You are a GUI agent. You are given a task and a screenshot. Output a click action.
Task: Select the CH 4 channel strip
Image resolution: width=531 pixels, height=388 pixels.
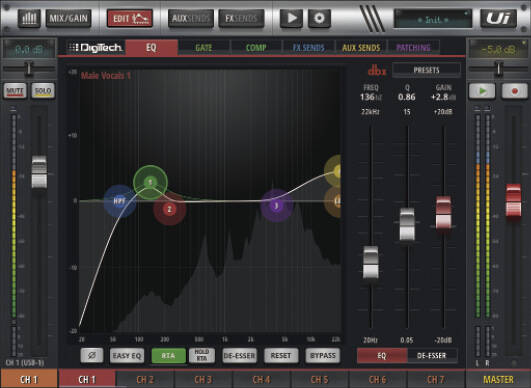261,380
